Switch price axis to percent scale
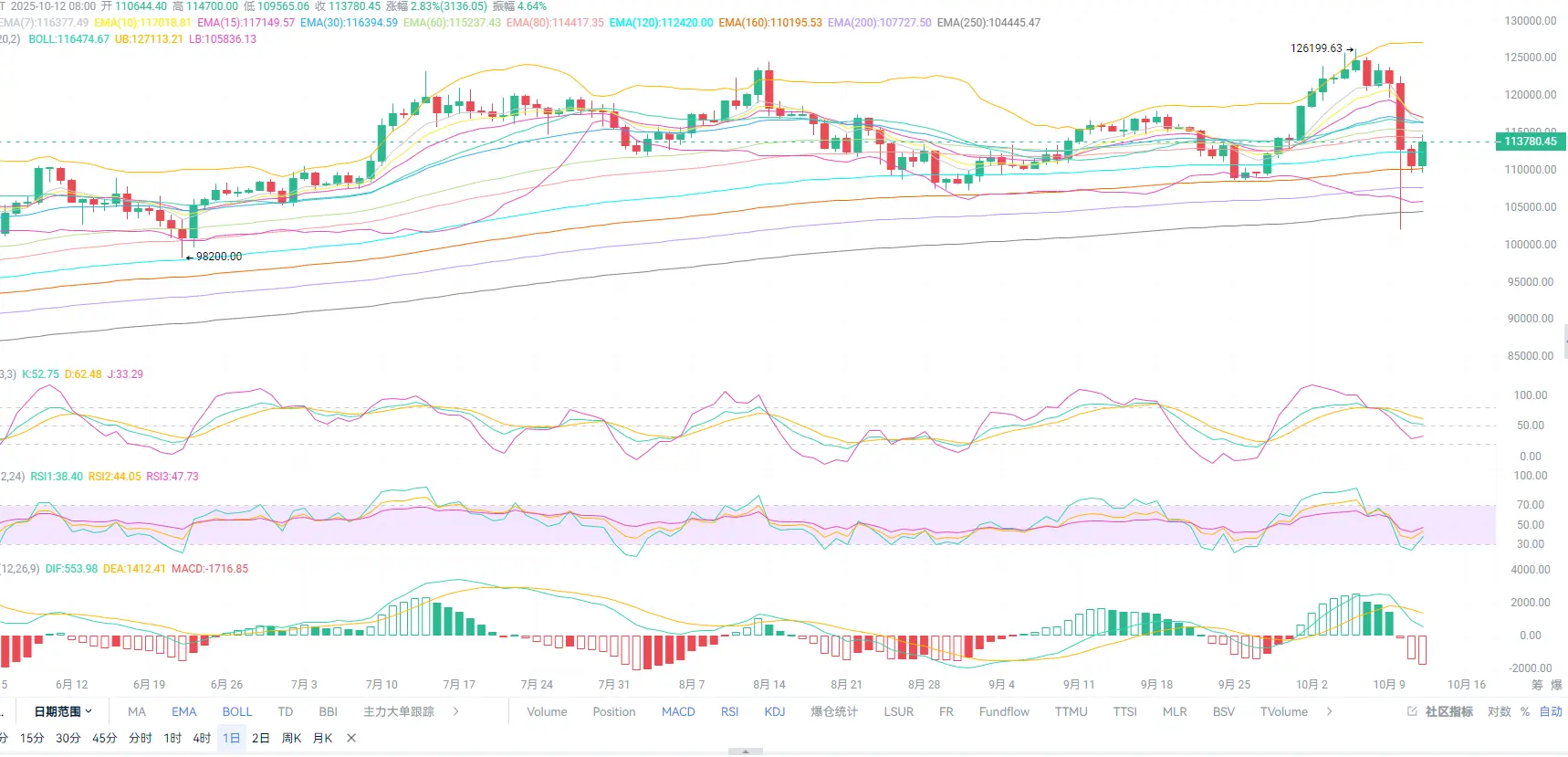The height and width of the screenshot is (757, 1568). (x=1525, y=711)
